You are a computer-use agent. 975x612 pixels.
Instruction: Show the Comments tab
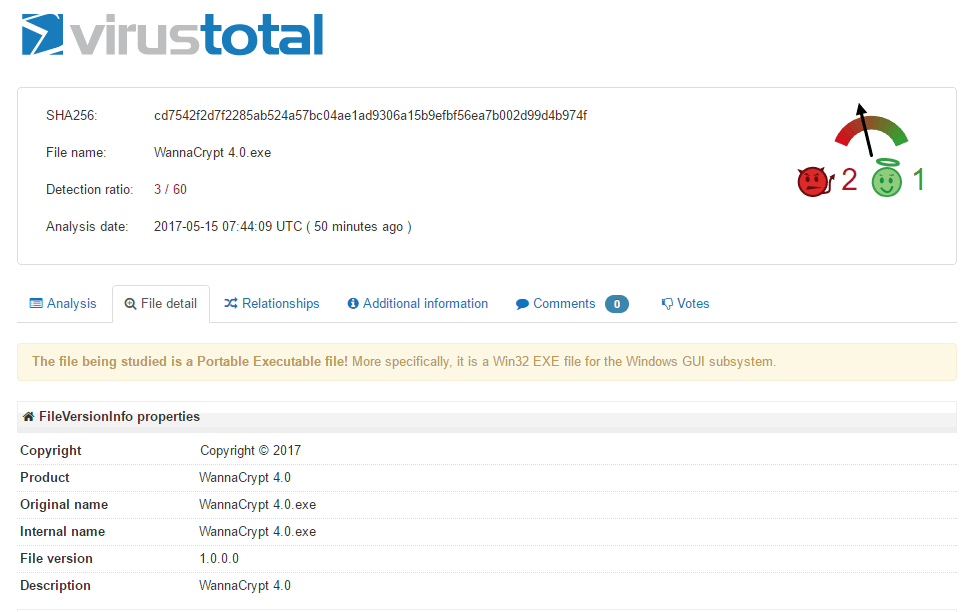point(572,304)
